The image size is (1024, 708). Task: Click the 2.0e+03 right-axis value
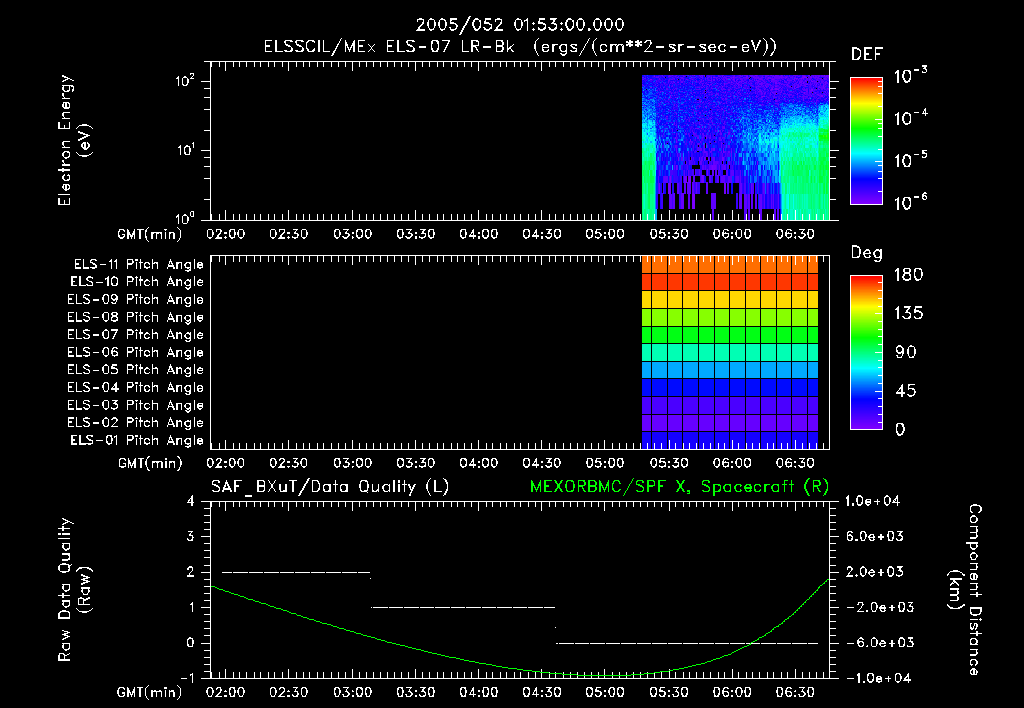tap(874, 572)
